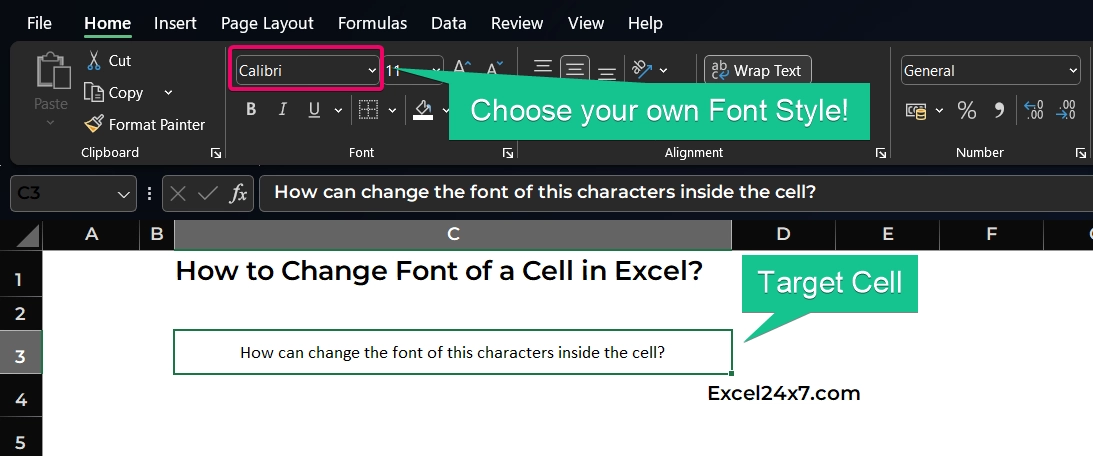Image resolution: width=1093 pixels, height=456 pixels.
Task: Increase decimal places
Action: tap(1034, 110)
